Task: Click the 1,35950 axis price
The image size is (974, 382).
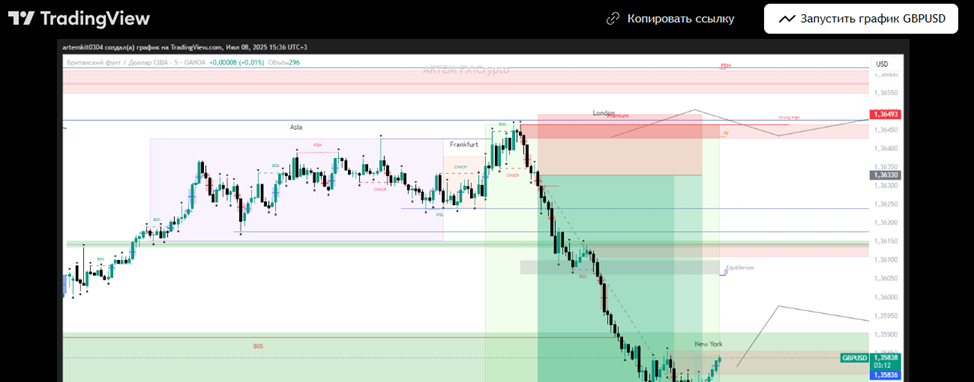Action: pos(886,316)
